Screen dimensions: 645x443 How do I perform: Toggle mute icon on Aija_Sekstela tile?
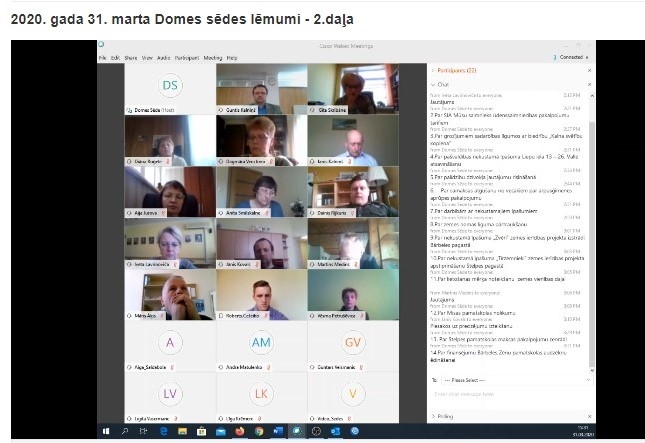(172, 367)
